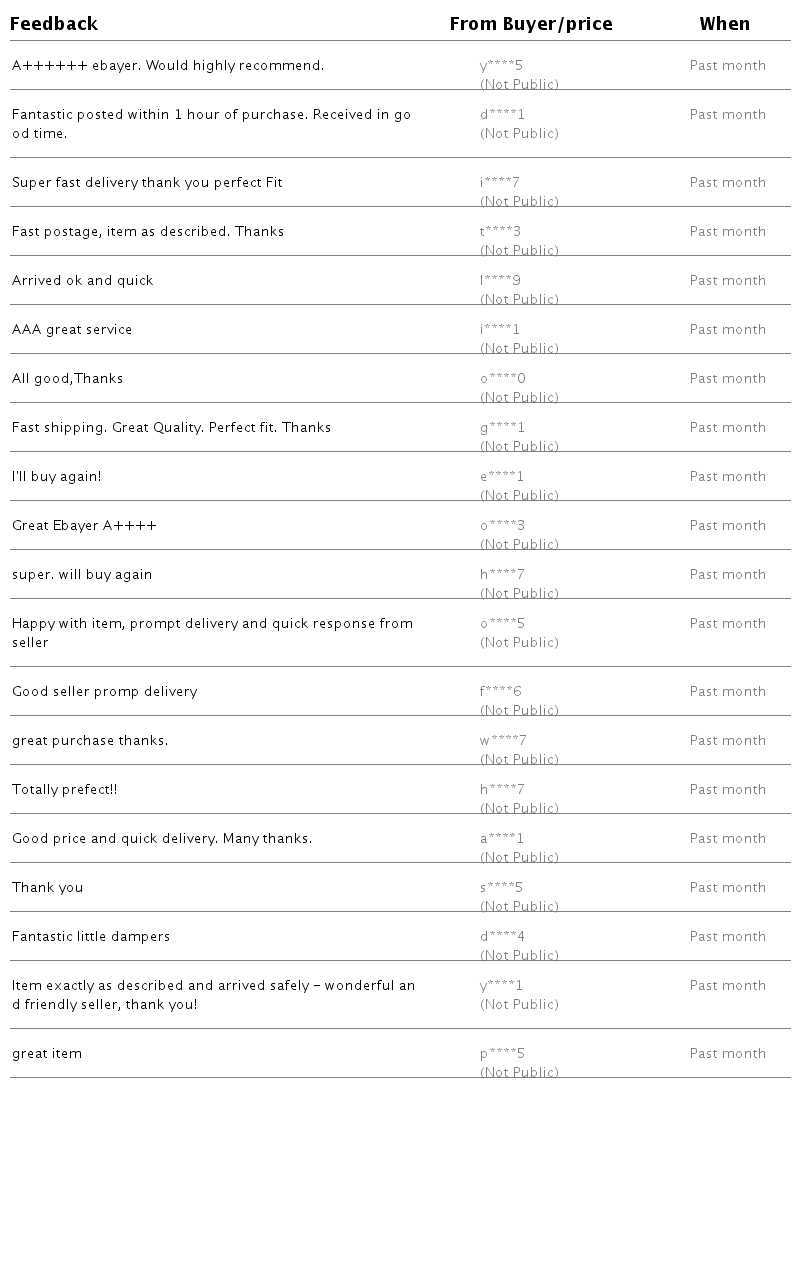
Task: Click the When column header
Action: click(x=724, y=24)
